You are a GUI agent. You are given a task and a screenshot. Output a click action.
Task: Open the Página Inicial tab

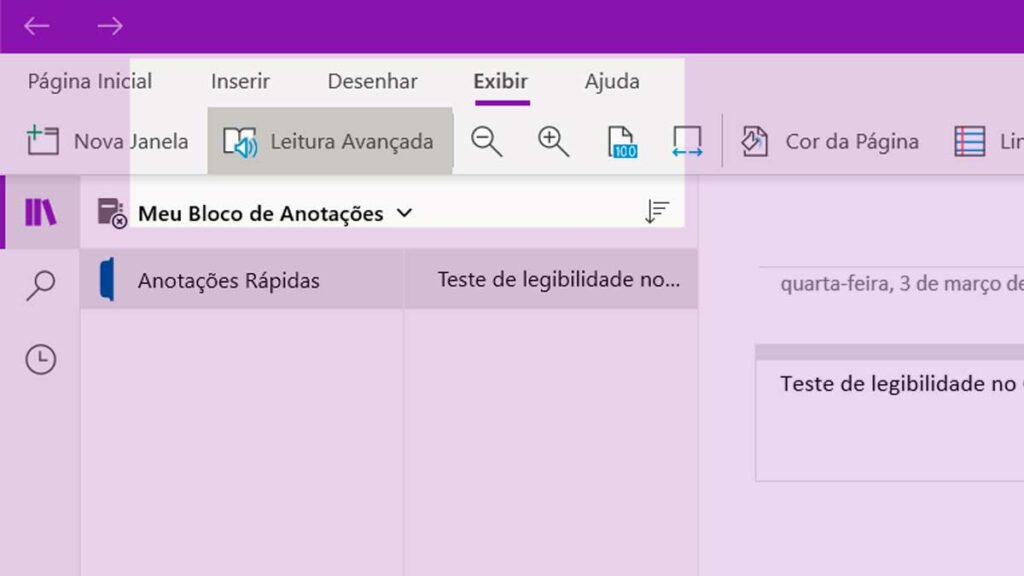click(89, 81)
